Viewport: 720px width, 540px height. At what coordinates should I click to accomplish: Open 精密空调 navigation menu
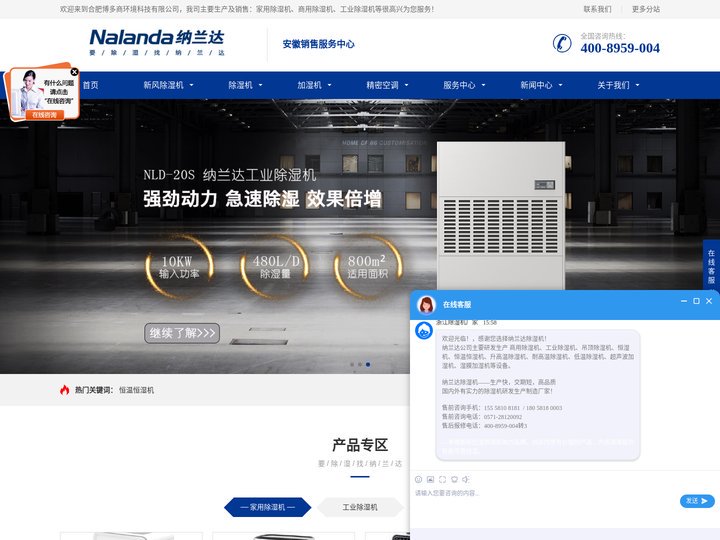tap(382, 85)
